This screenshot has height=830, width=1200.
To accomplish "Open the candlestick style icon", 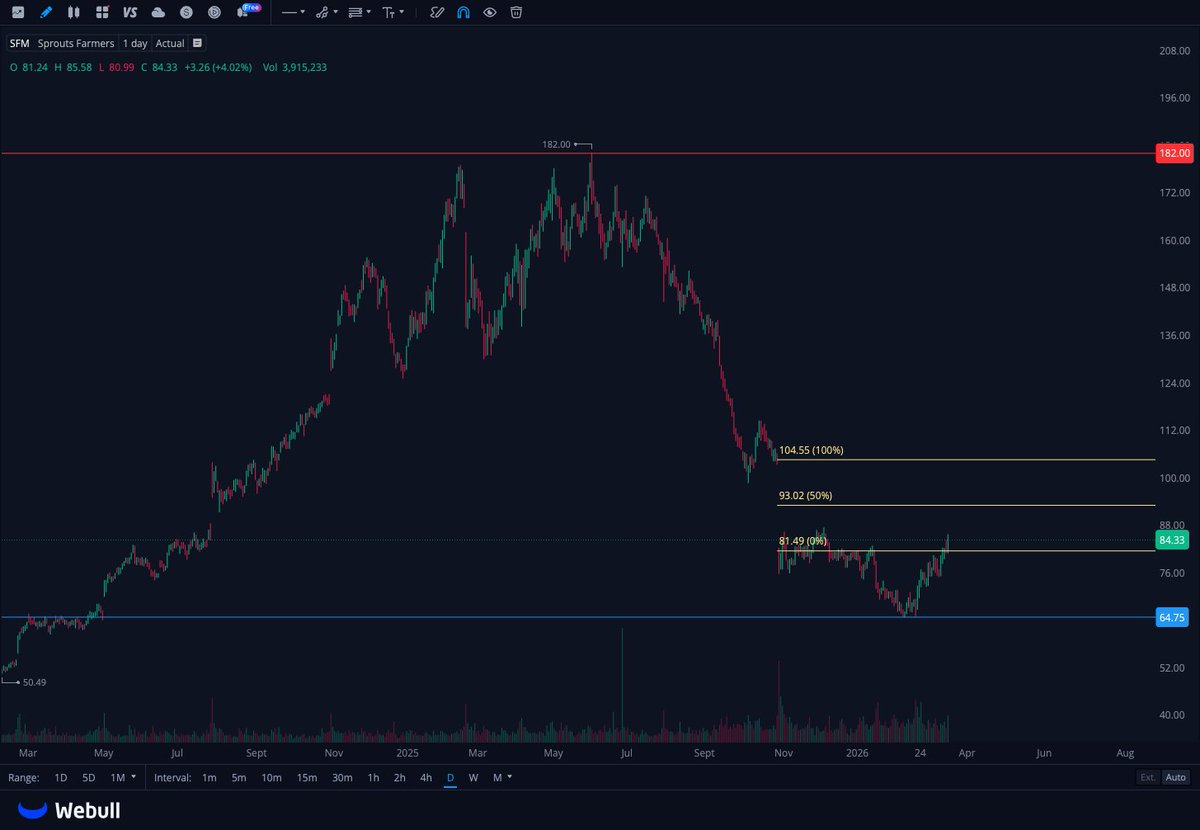I will click(x=73, y=12).
